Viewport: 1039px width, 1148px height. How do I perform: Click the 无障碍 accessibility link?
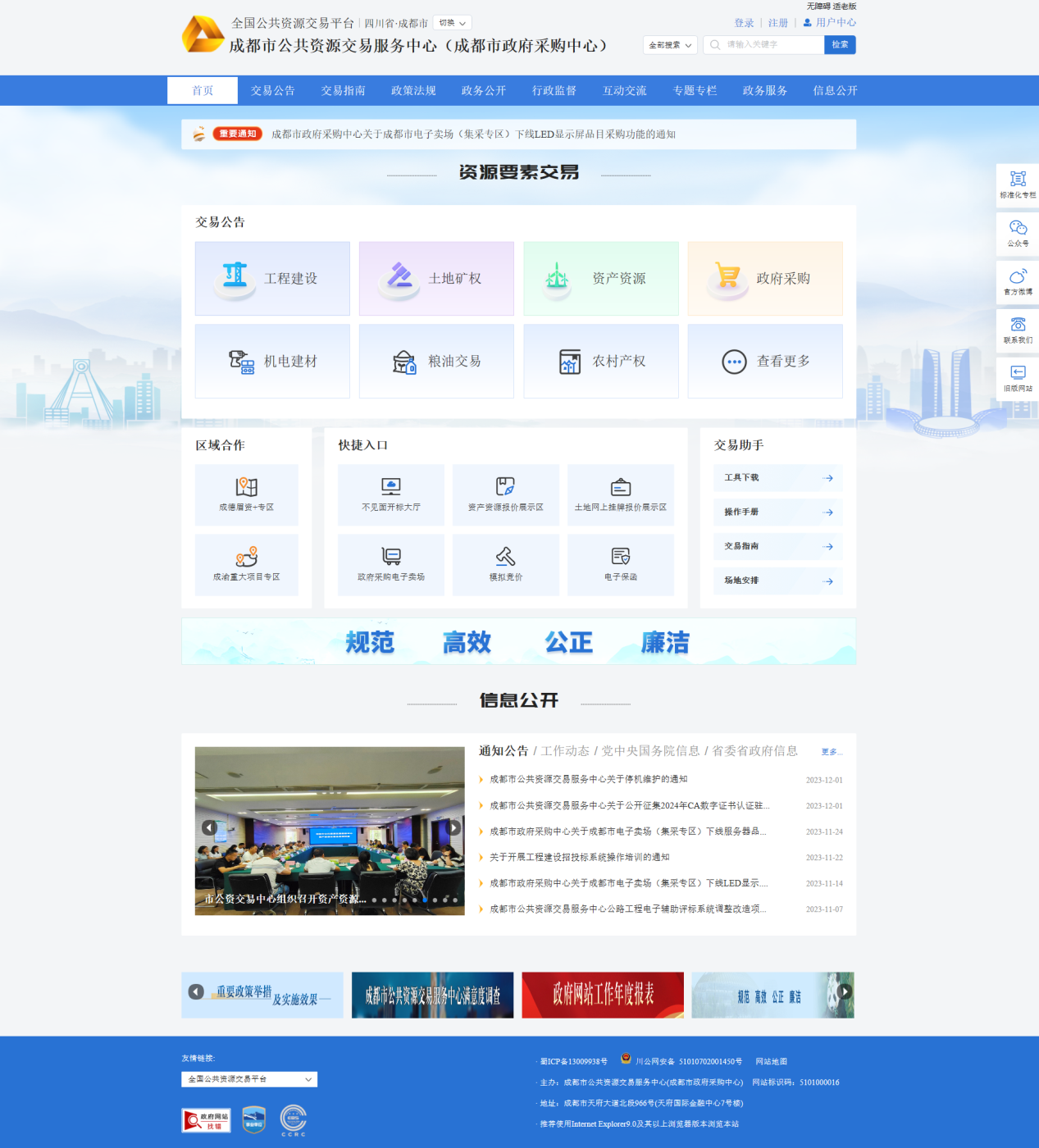pyautogui.click(x=818, y=6)
